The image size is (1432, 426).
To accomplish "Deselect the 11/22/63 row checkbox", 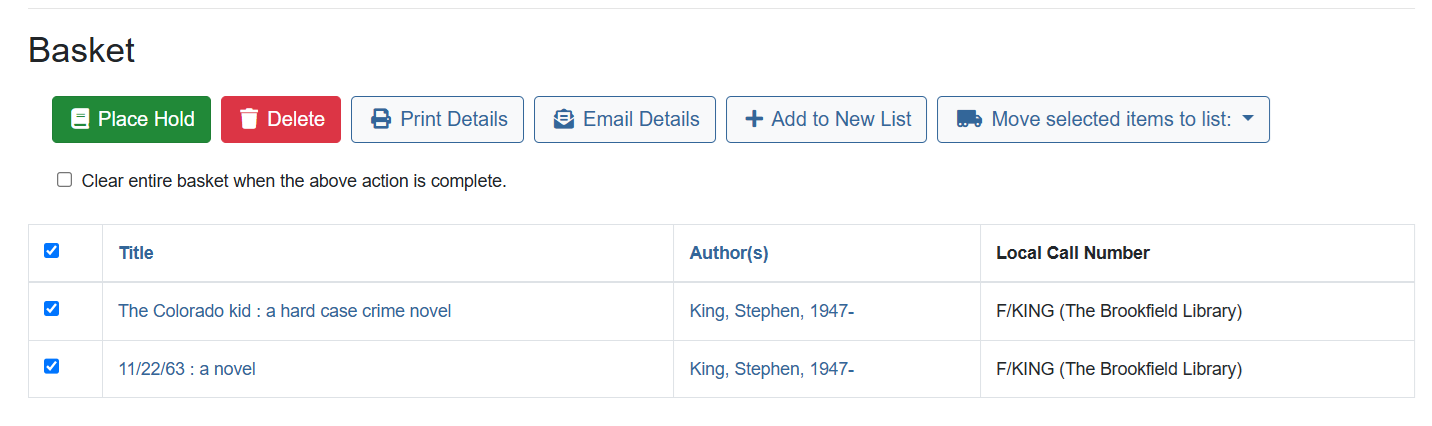I will click(x=52, y=366).
